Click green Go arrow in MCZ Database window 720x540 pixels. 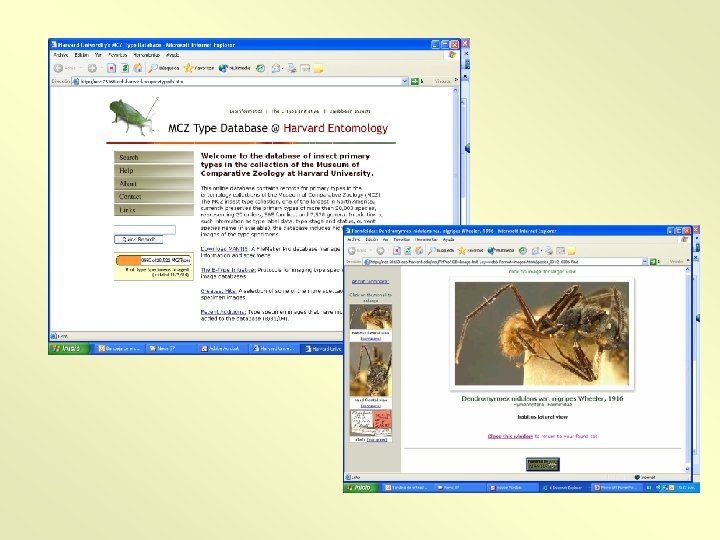tap(415, 81)
